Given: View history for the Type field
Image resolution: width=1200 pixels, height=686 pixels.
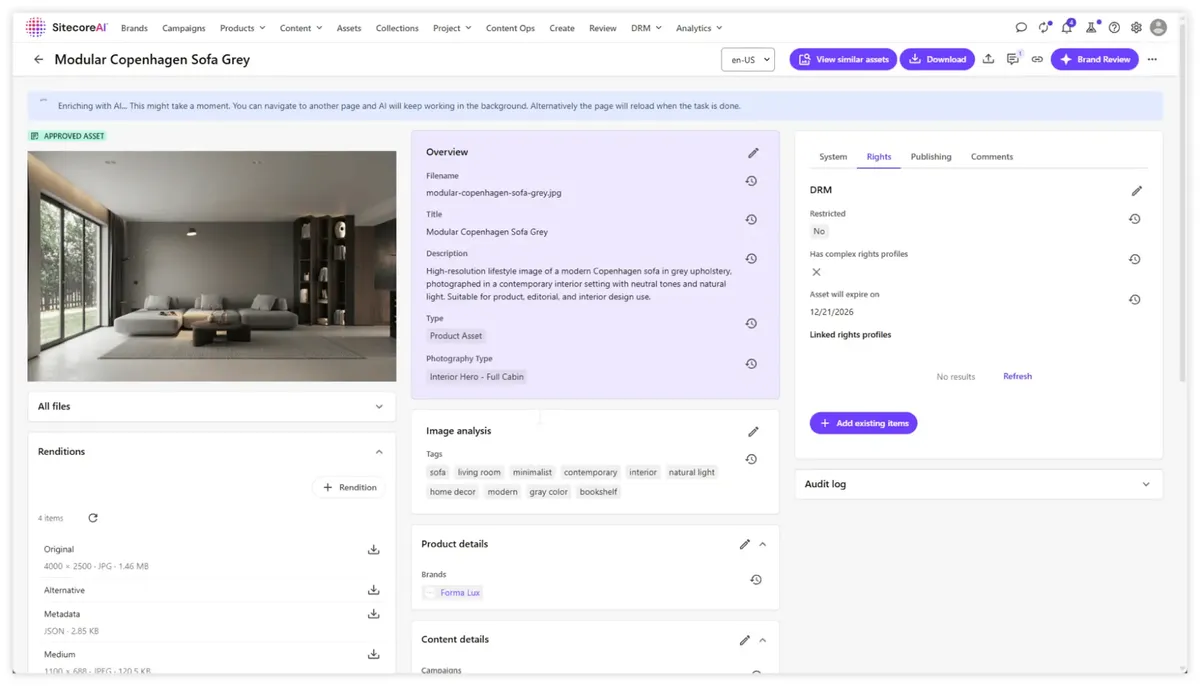Looking at the screenshot, I should 751,324.
